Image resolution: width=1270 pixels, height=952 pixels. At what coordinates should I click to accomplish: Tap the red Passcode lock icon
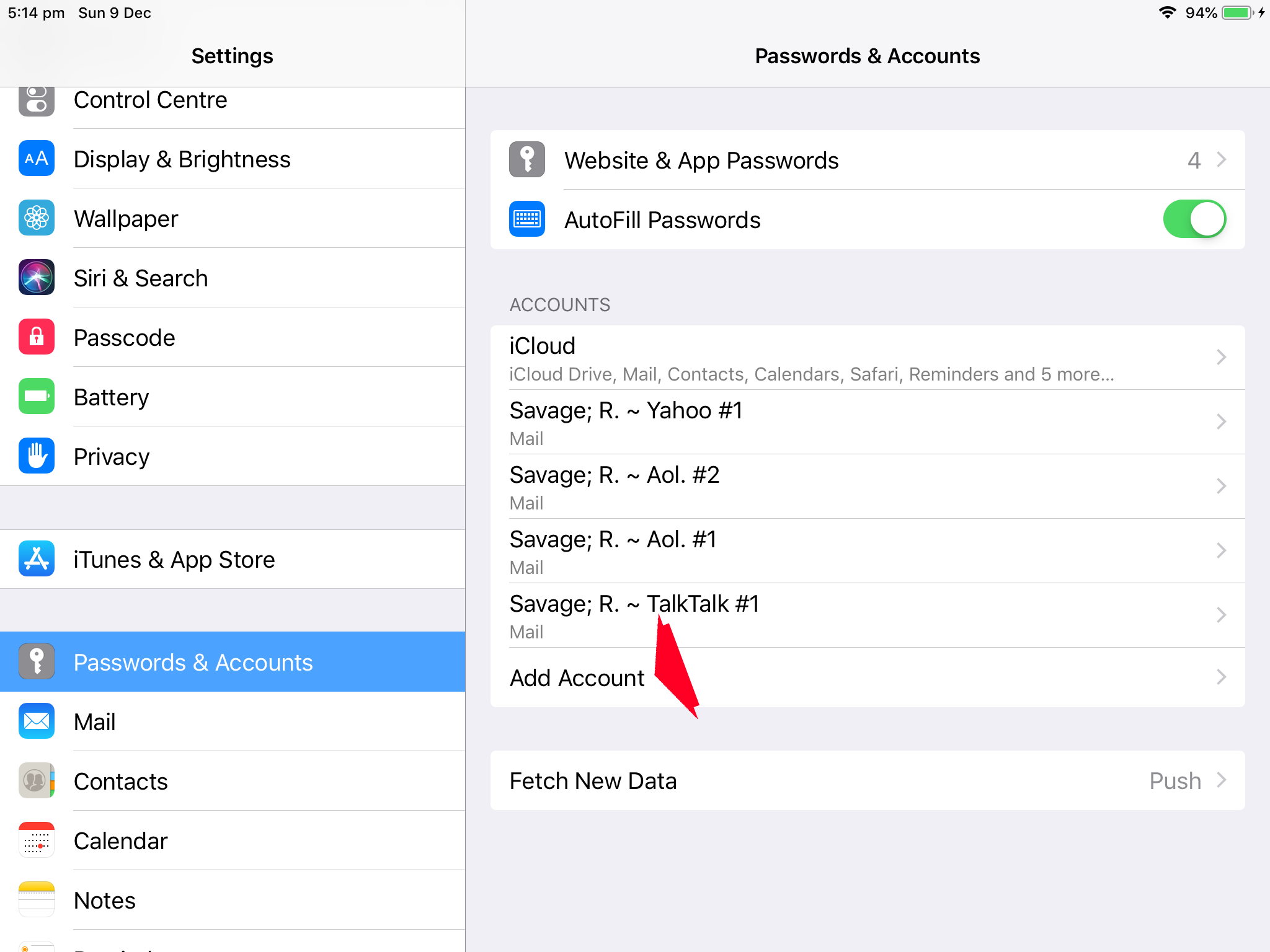click(x=37, y=337)
